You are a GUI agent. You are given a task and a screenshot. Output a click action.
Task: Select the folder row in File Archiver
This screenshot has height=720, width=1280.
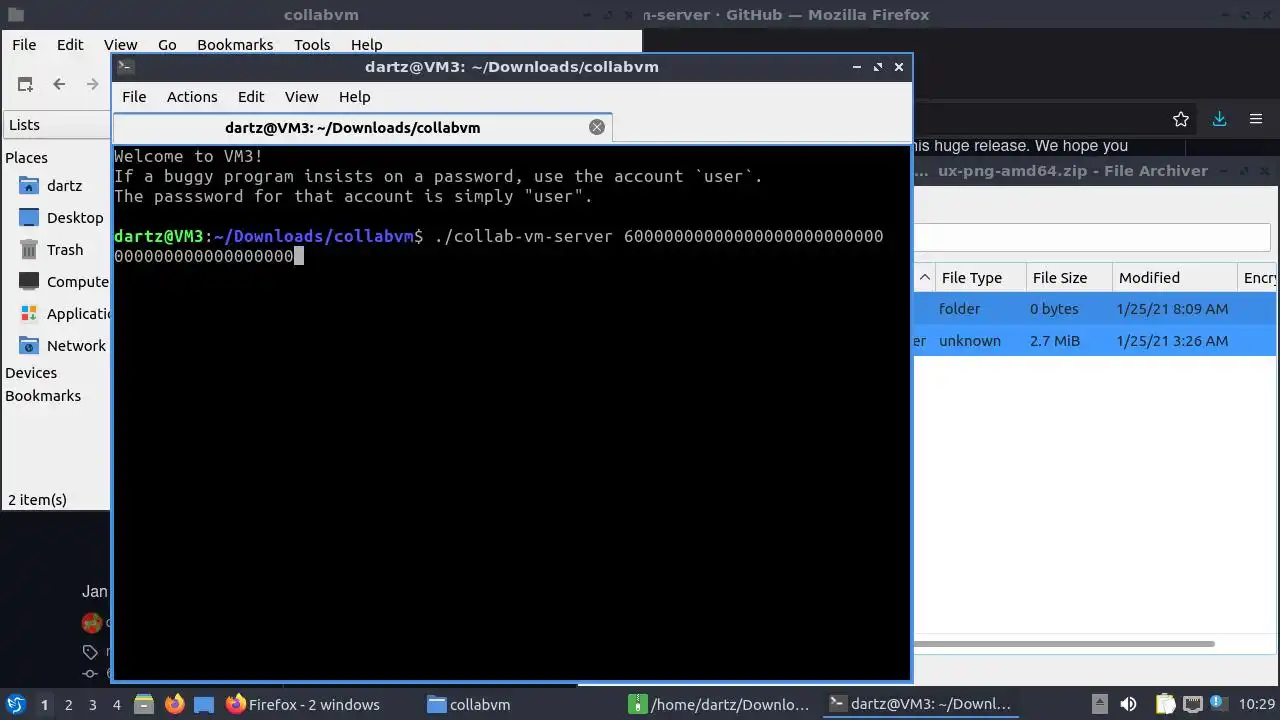(1094, 309)
